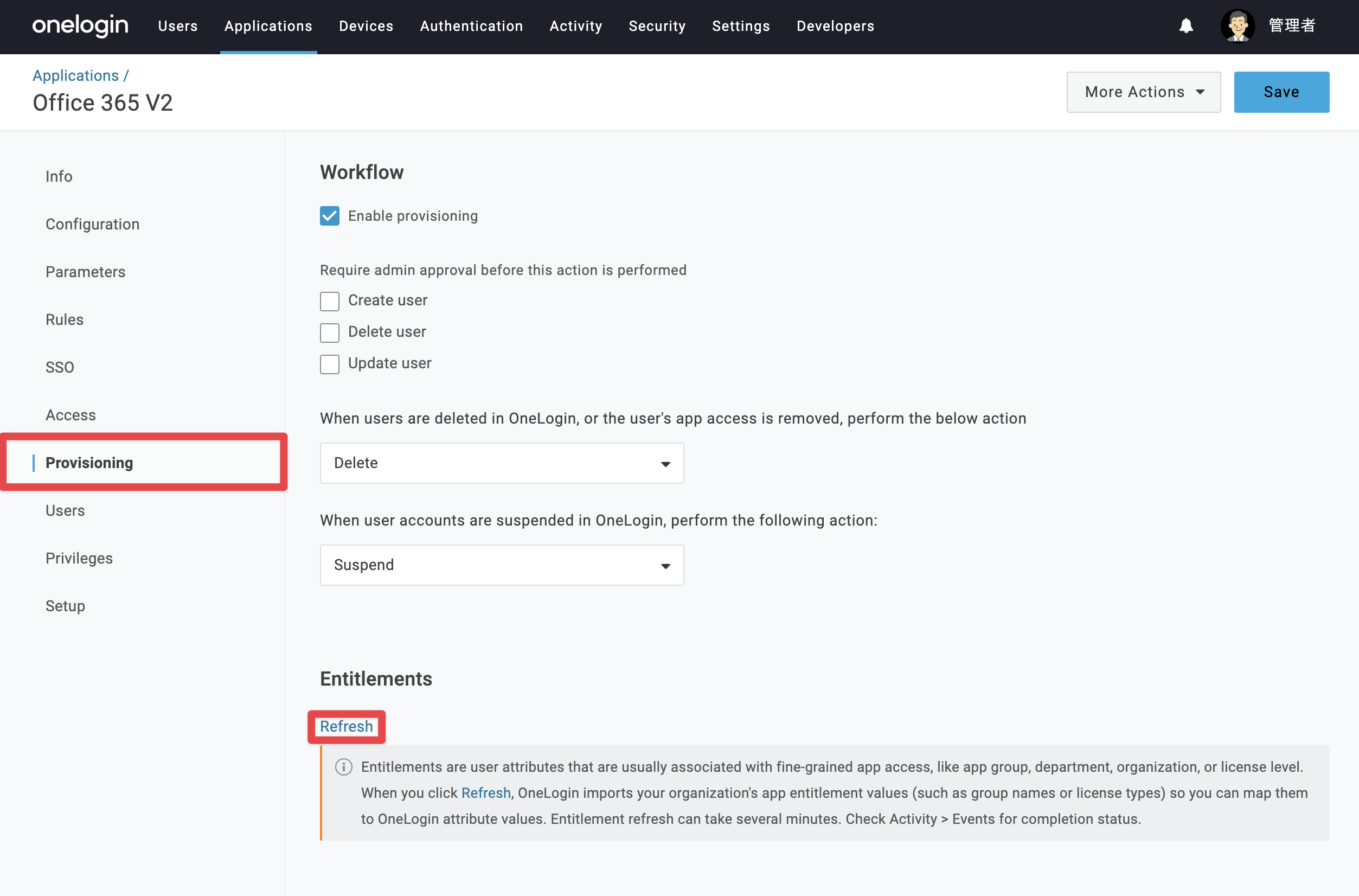Switch to the SSO sidebar tab
Screen dimensions: 1359x896
(60, 367)
